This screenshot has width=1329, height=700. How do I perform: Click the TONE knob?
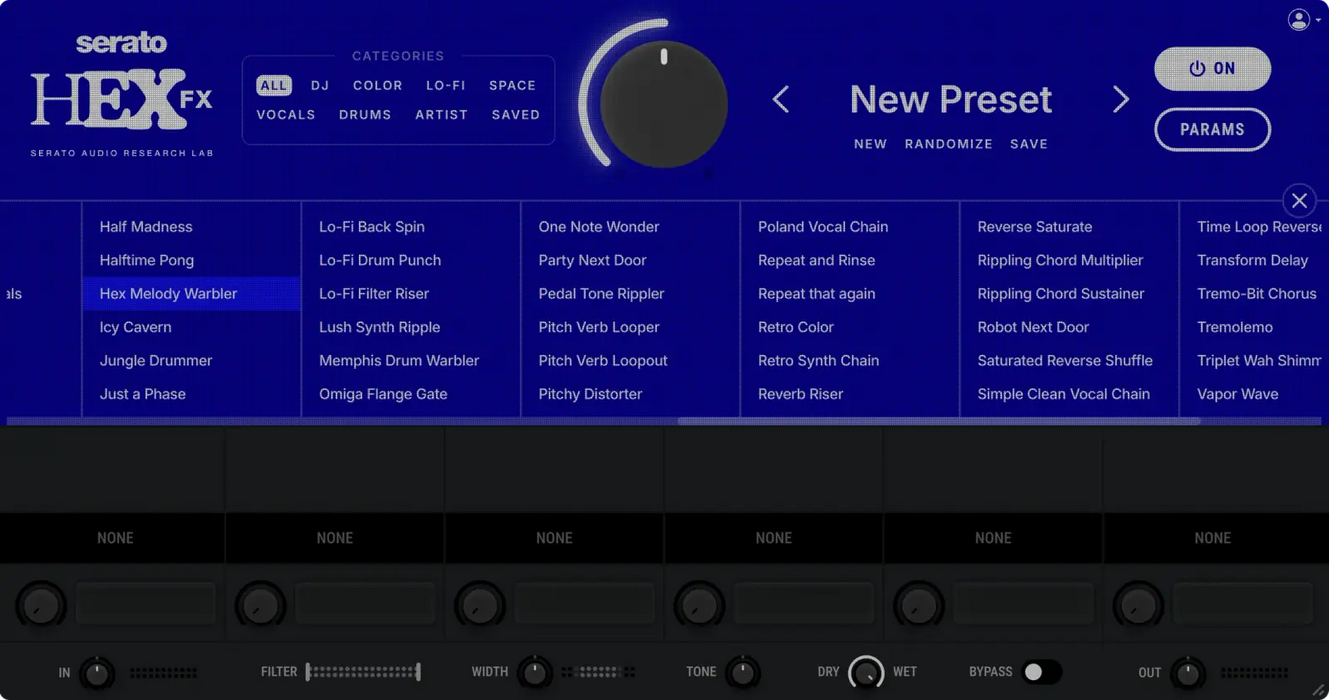pos(741,672)
